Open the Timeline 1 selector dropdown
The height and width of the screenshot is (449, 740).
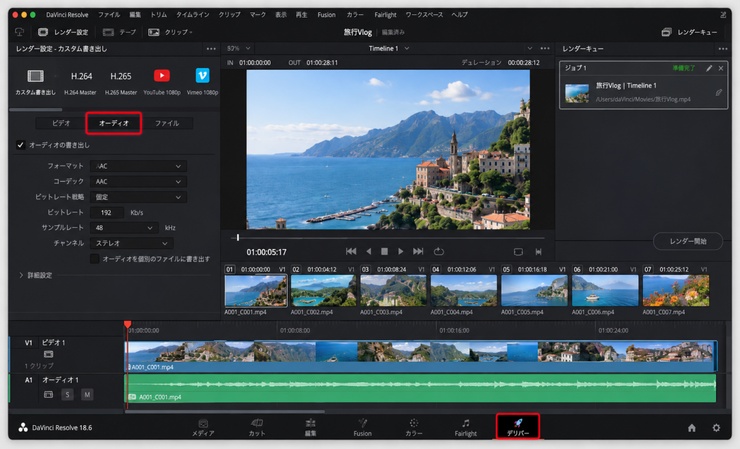(388, 48)
